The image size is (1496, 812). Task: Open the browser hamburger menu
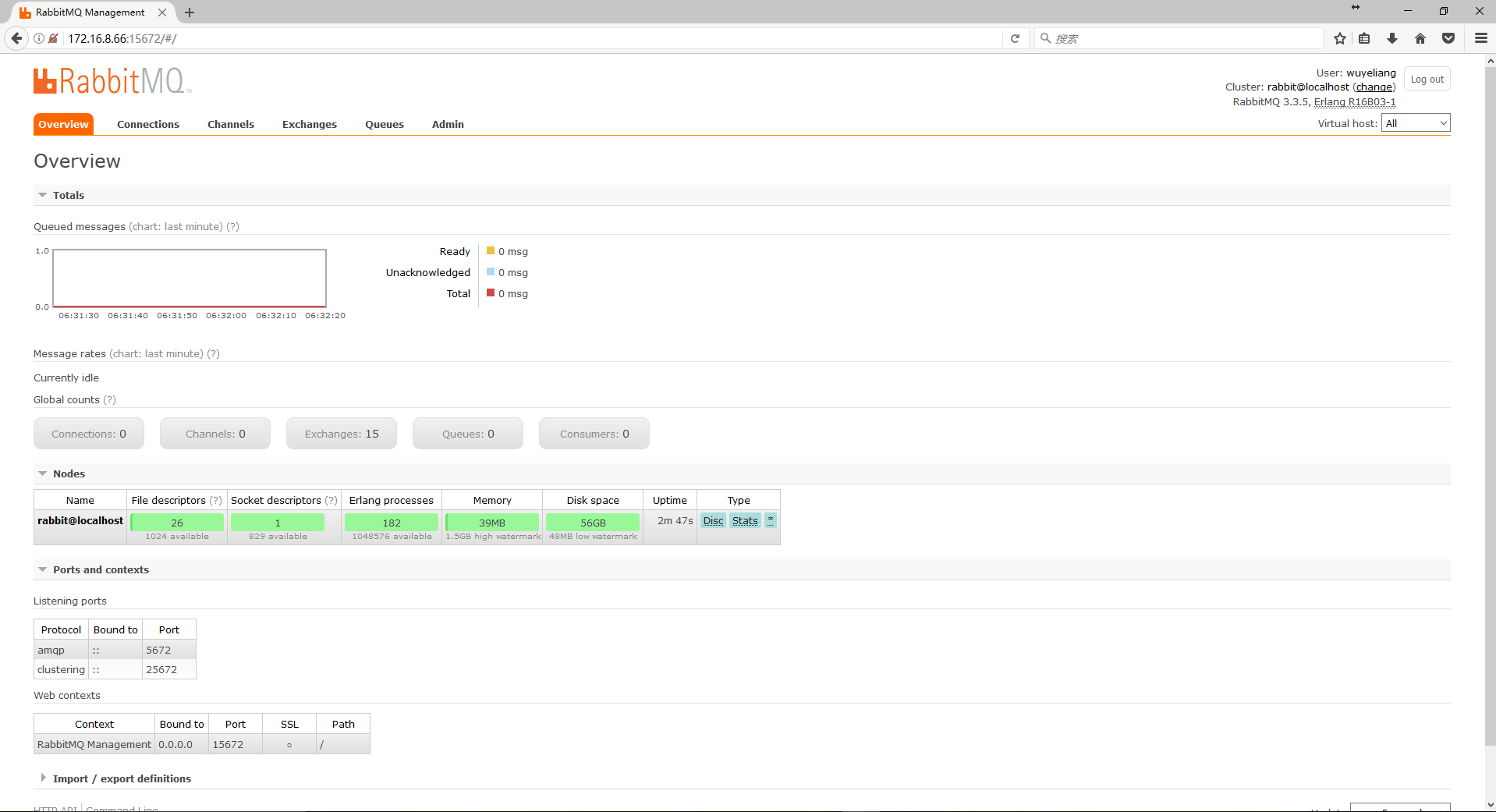pyautogui.click(x=1480, y=38)
